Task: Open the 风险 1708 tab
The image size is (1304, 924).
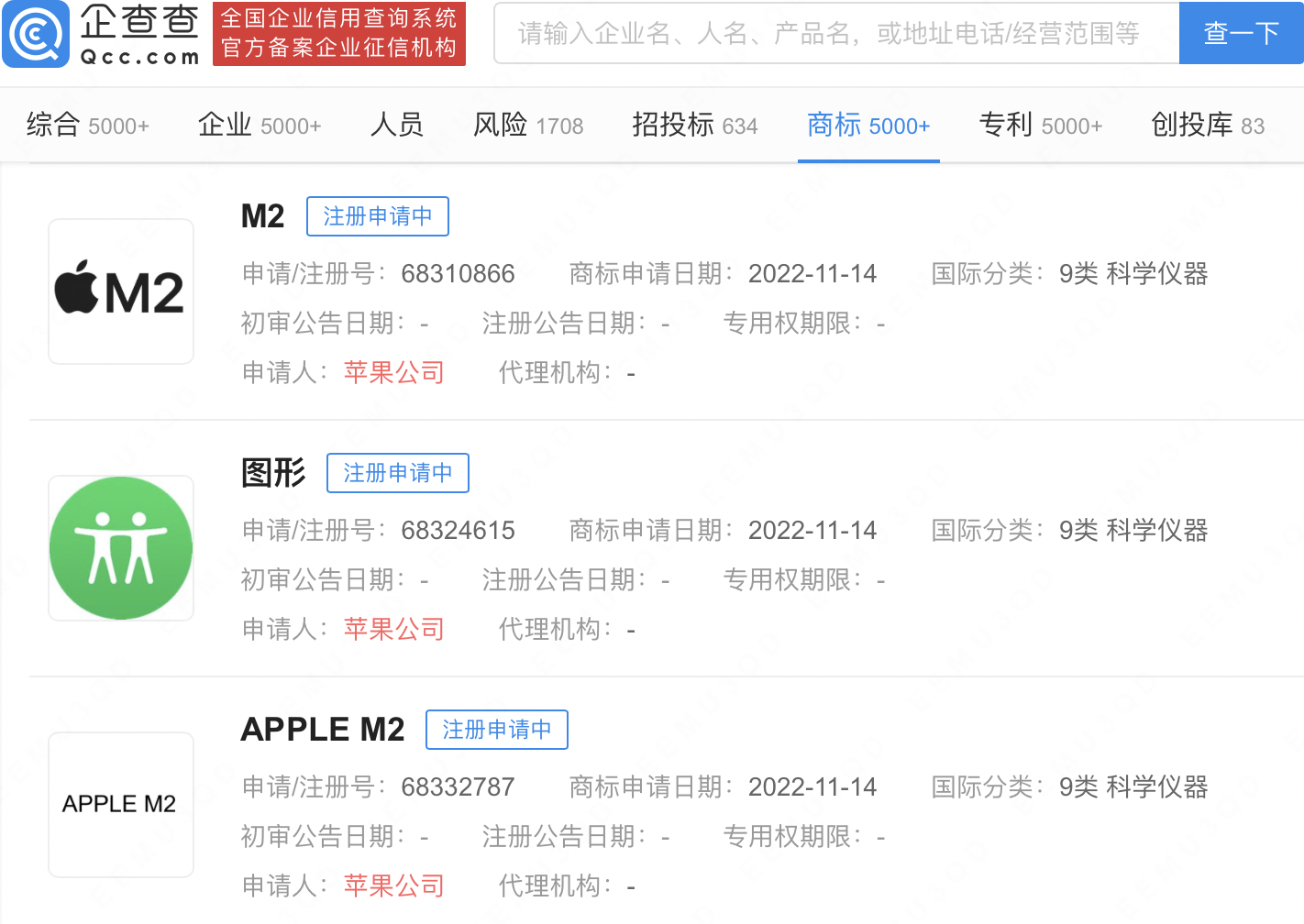Action: click(x=528, y=125)
